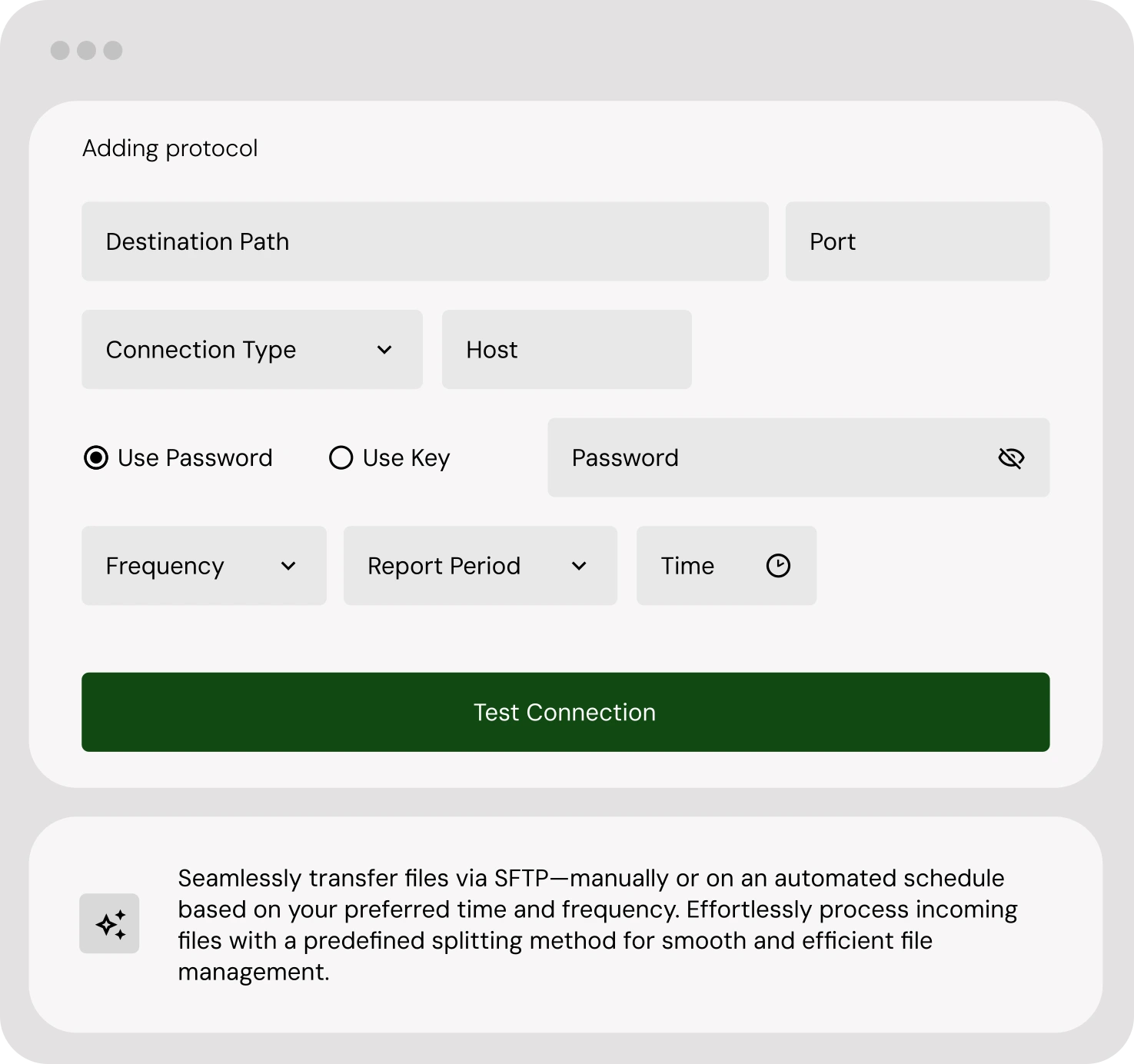The width and height of the screenshot is (1134, 1064).
Task: Click the Frequency chevron arrow
Action: 288,567
